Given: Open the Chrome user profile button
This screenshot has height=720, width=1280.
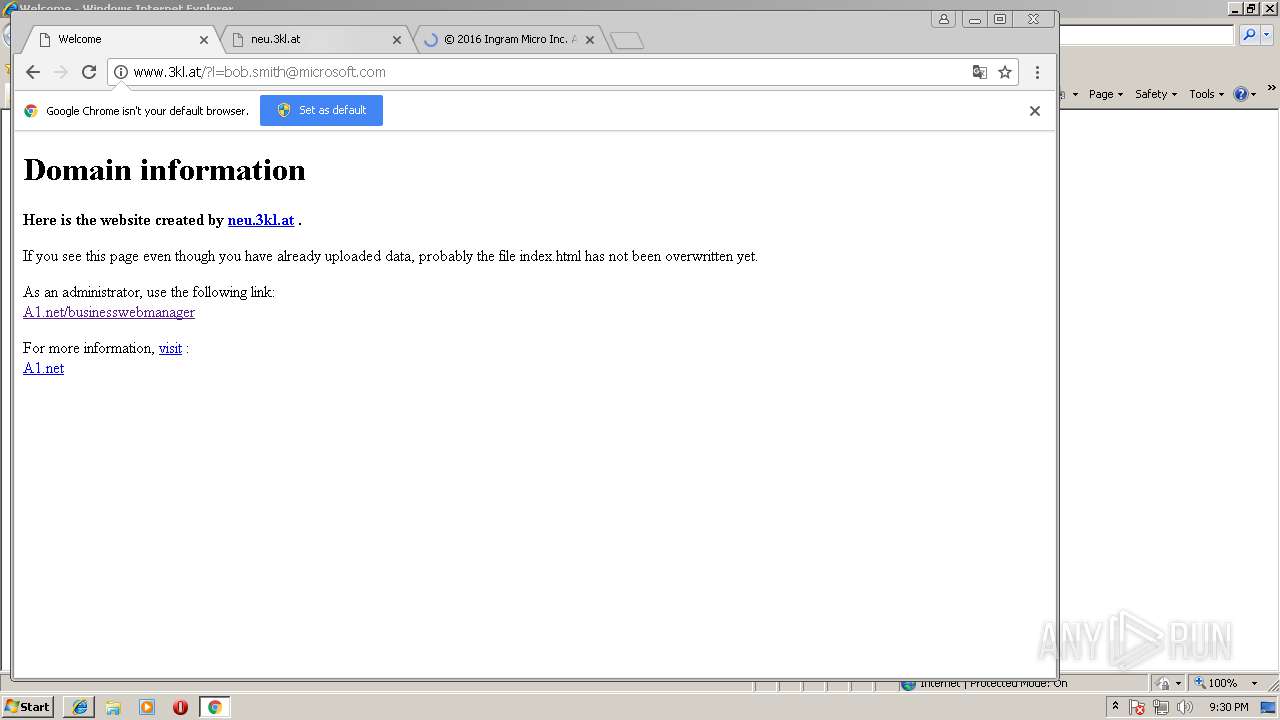Looking at the screenshot, I should click(x=943, y=19).
